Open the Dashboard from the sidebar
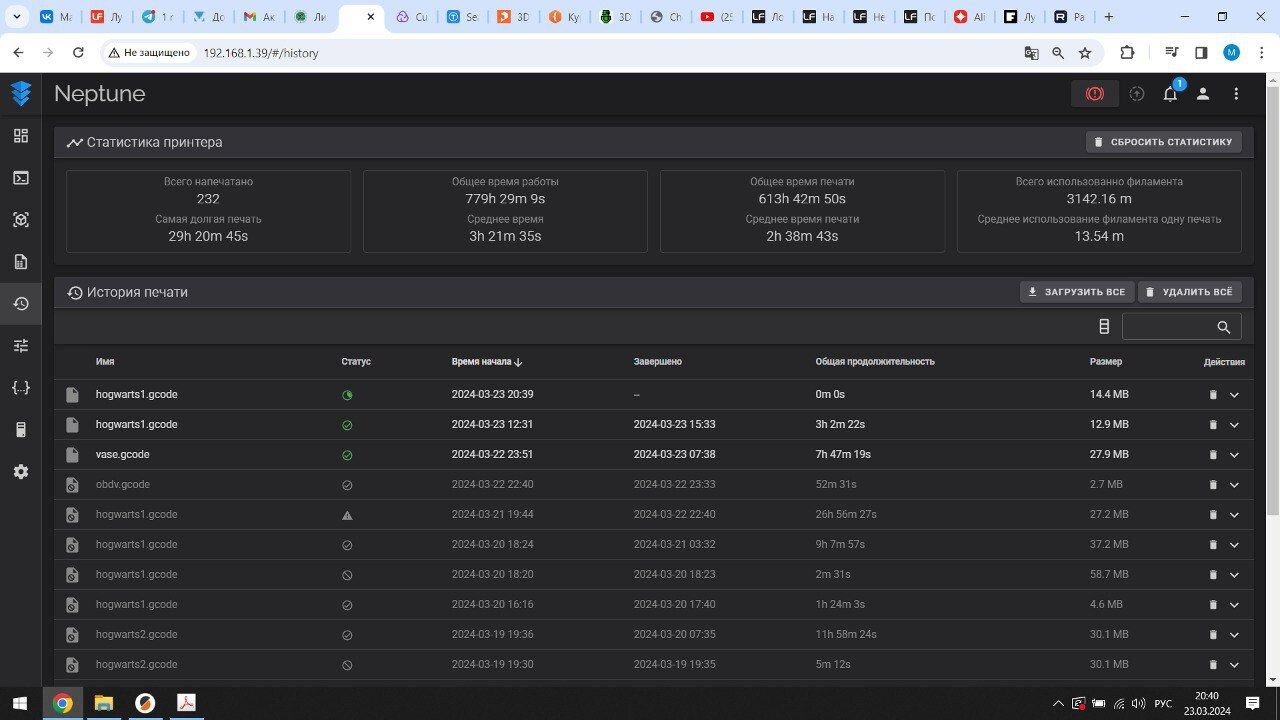 click(x=21, y=136)
